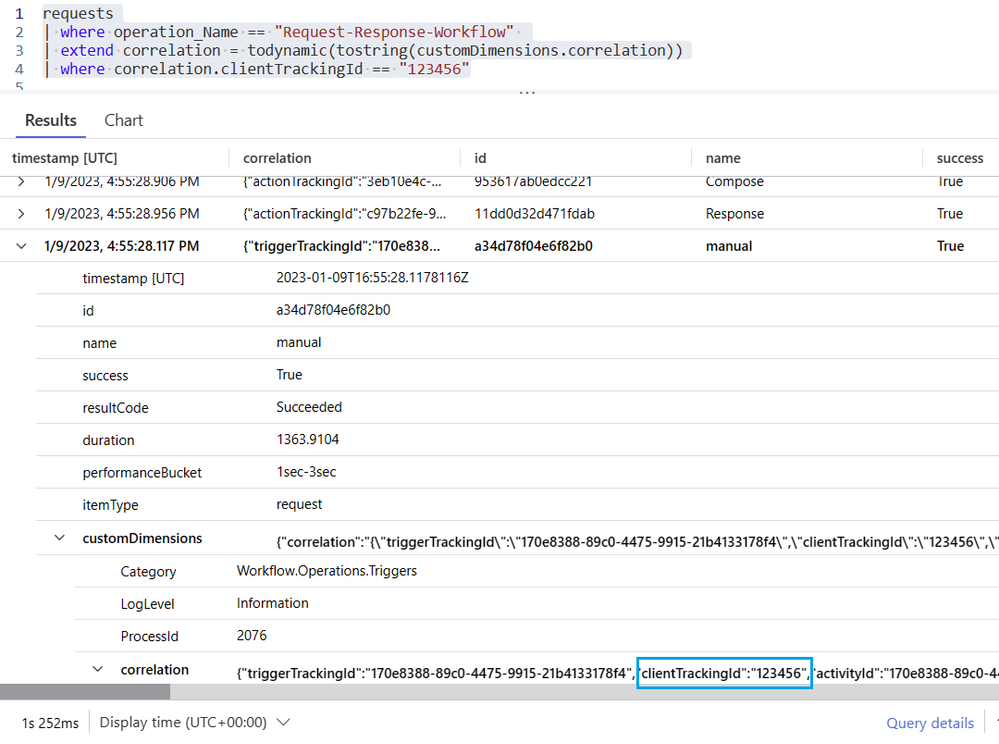Screen dimensions: 999x744
Task: Sort by correlation column header
Action: click(x=277, y=158)
